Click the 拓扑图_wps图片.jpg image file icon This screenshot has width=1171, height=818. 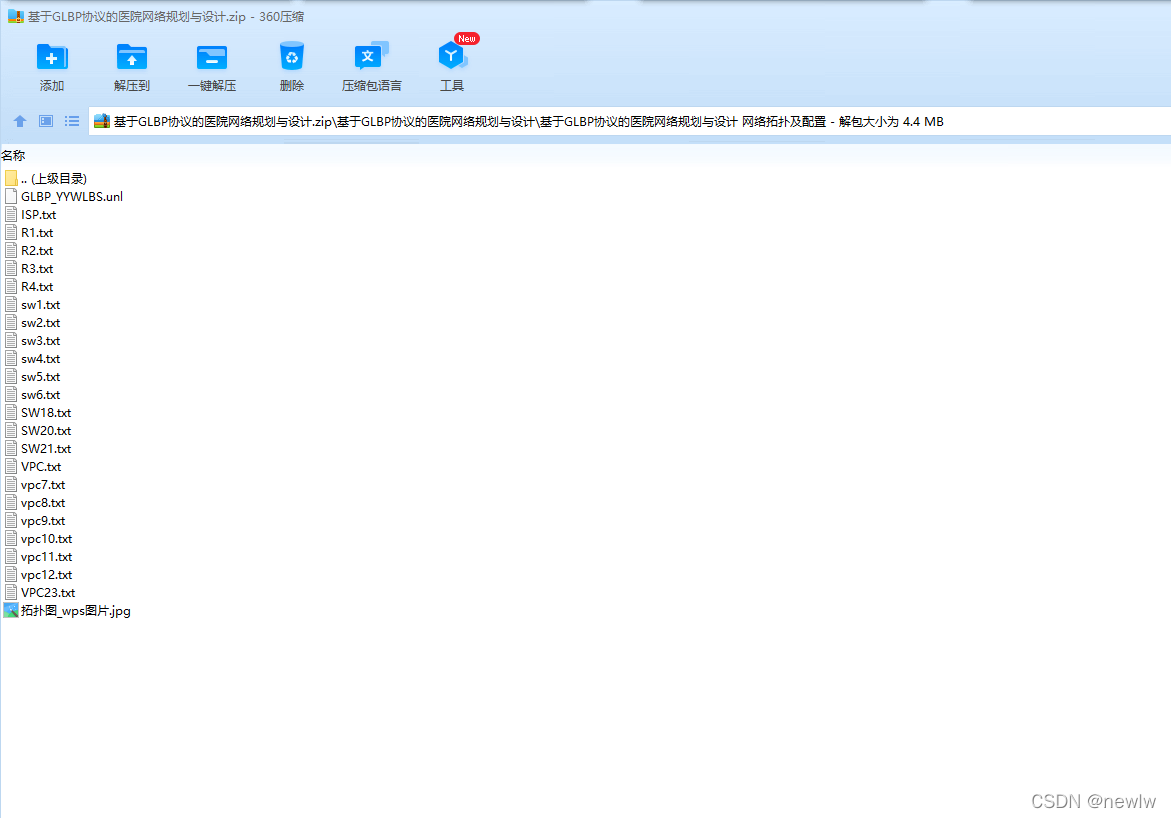10,610
